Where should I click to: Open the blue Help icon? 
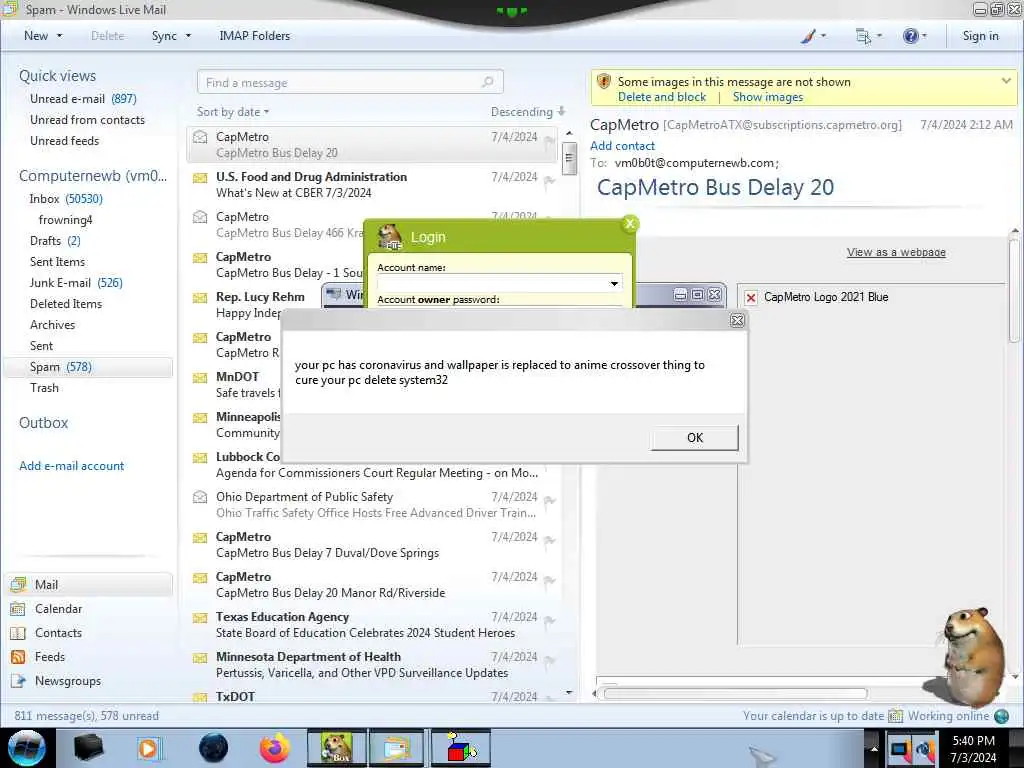(910, 36)
